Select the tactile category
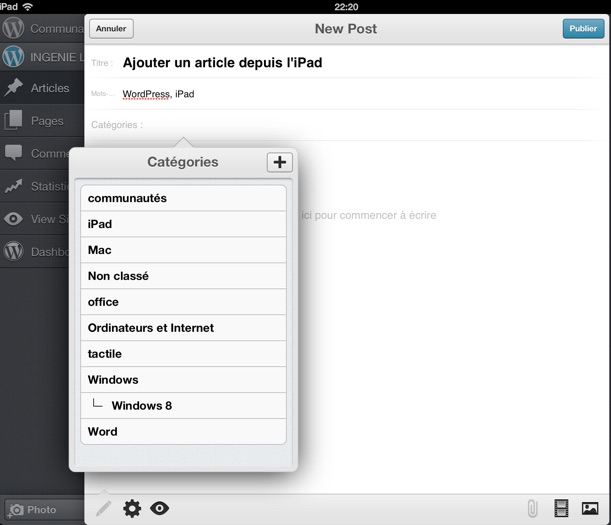 coord(183,354)
